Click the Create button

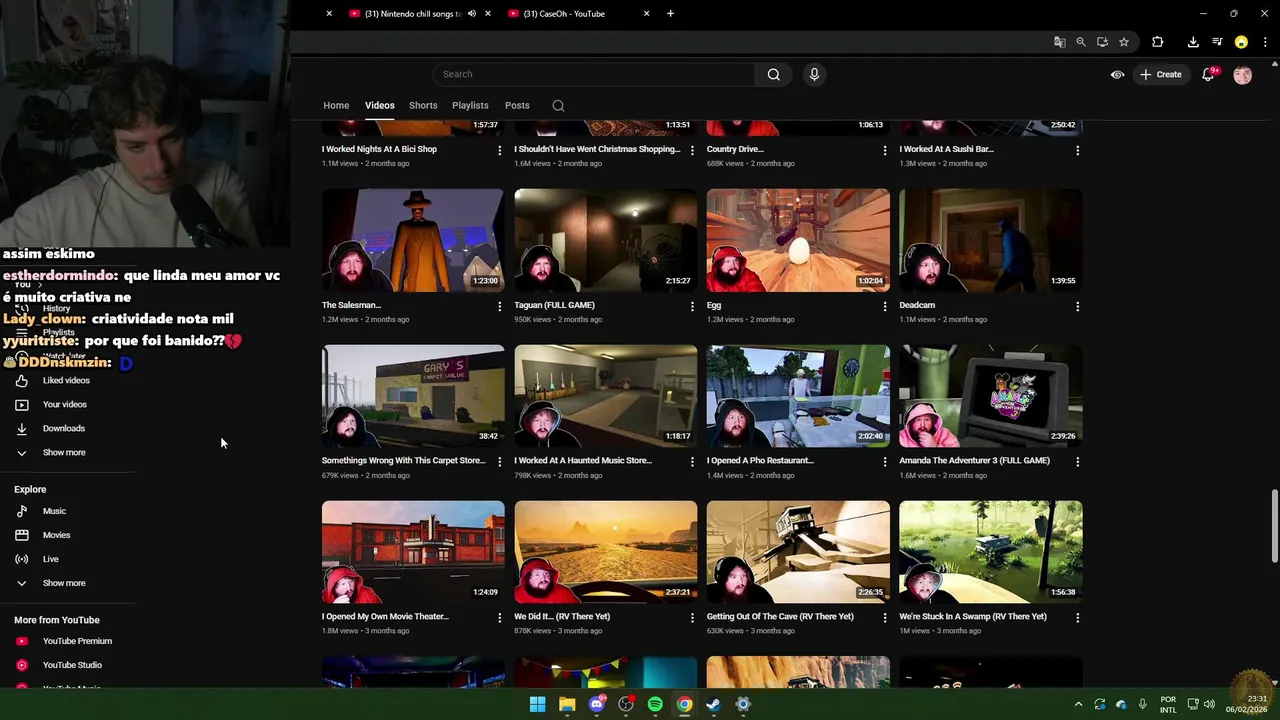(x=1160, y=75)
